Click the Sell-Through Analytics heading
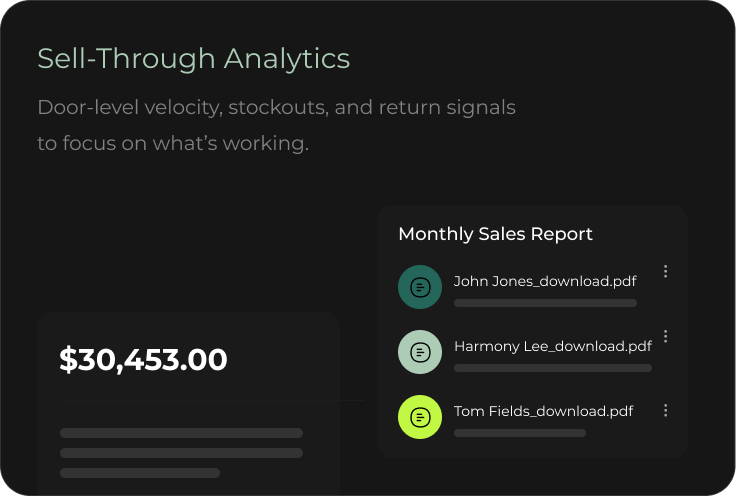This screenshot has width=736, height=496. click(193, 59)
